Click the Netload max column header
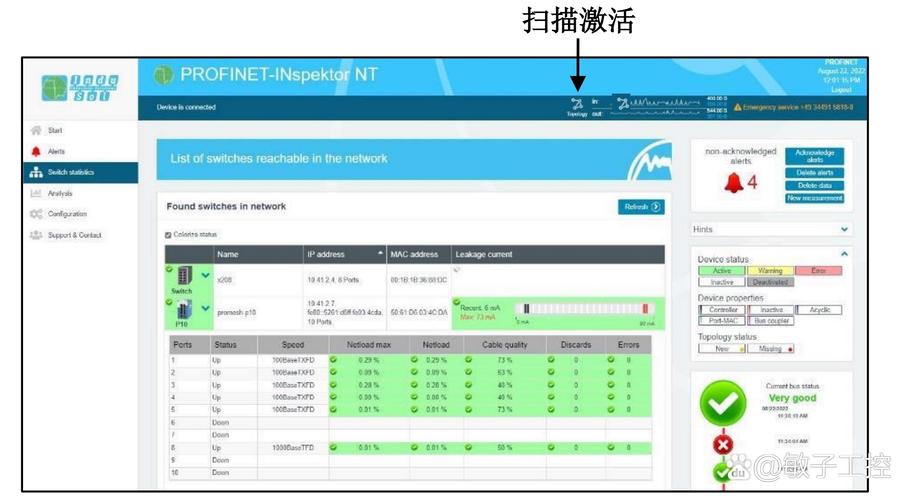This screenshot has width=909, height=500. (x=369, y=345)
